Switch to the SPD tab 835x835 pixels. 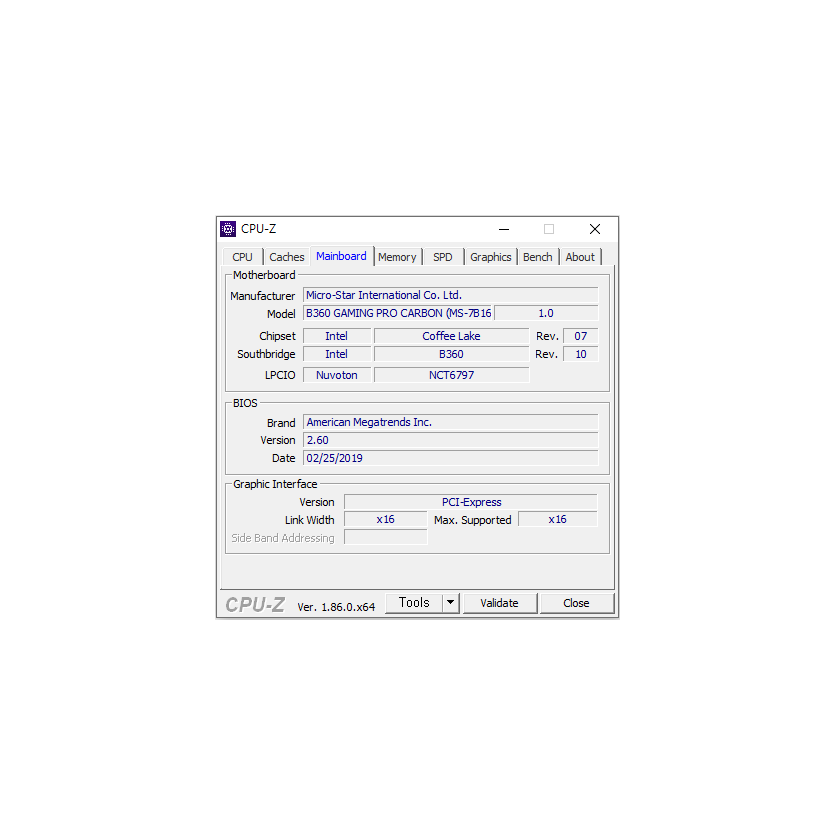click(x=443, y=257)
